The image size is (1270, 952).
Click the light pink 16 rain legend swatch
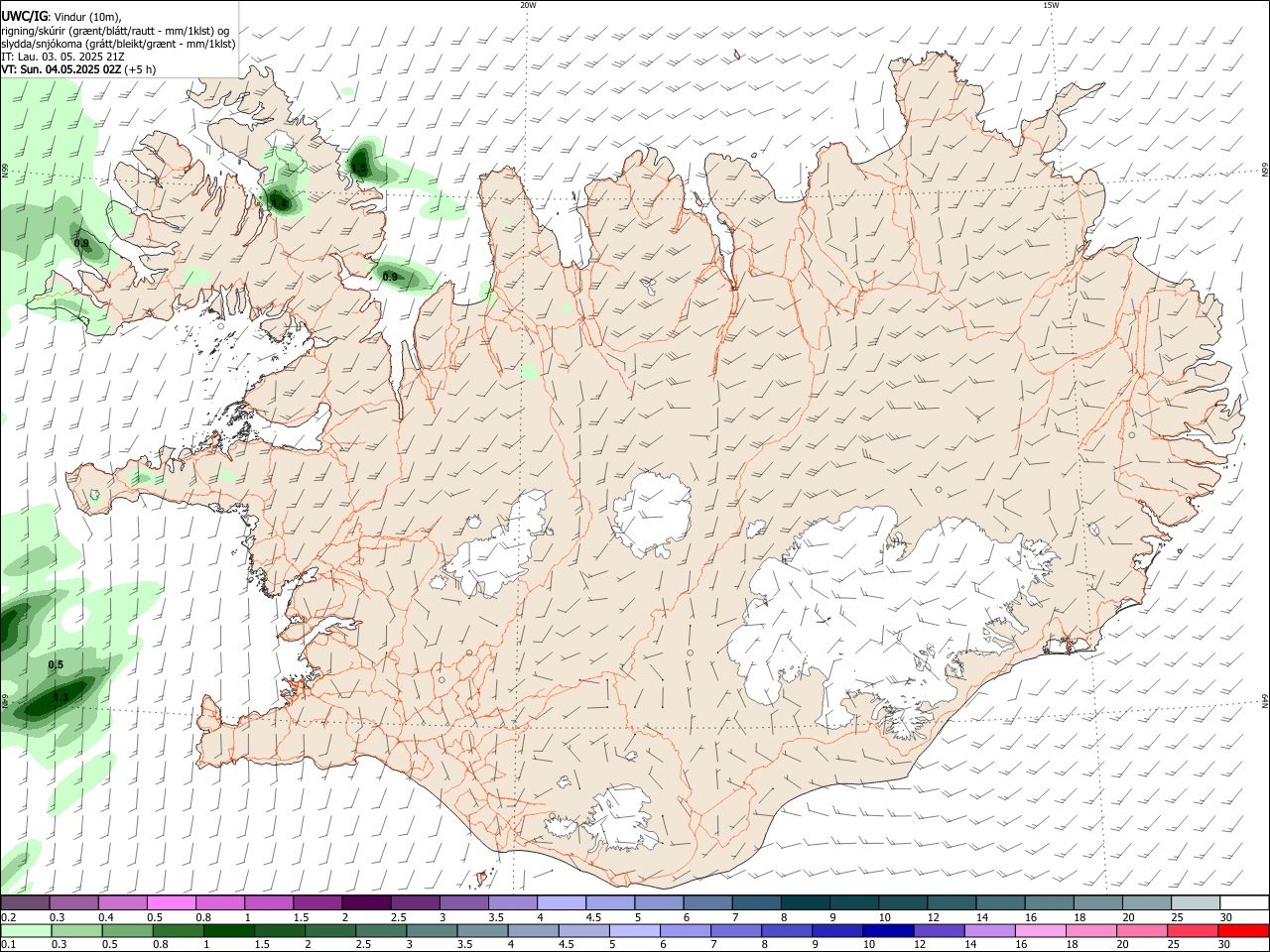[1040, 930]
